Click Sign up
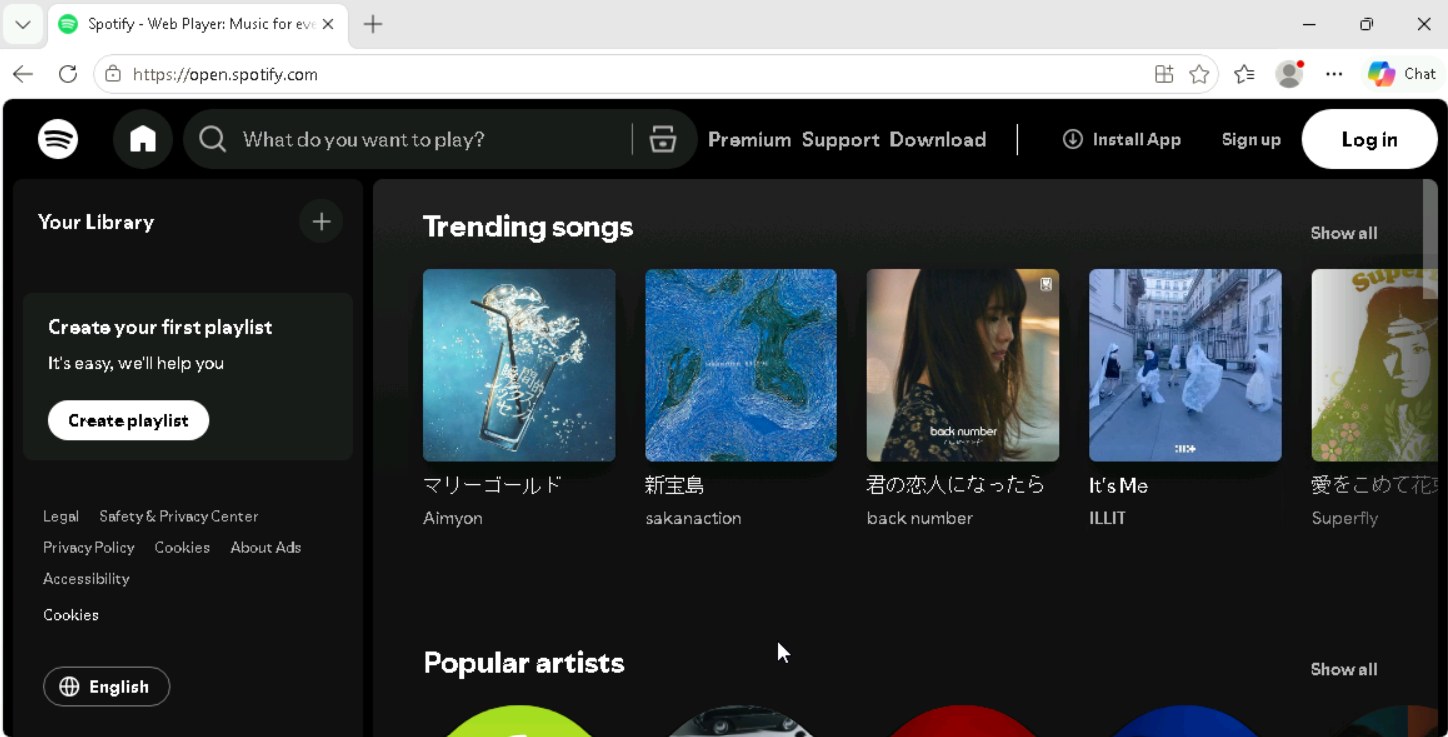1448x737 pixels. (x=1251, y=139)
